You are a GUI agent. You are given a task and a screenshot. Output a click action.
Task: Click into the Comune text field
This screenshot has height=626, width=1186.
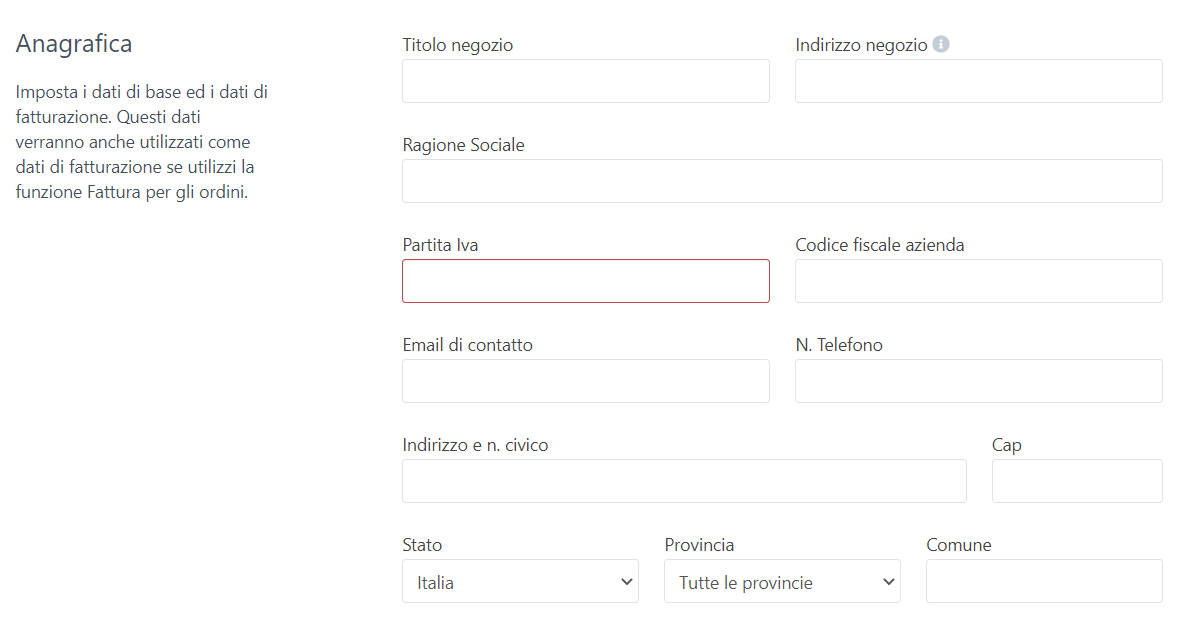[x=1044, y=581]
